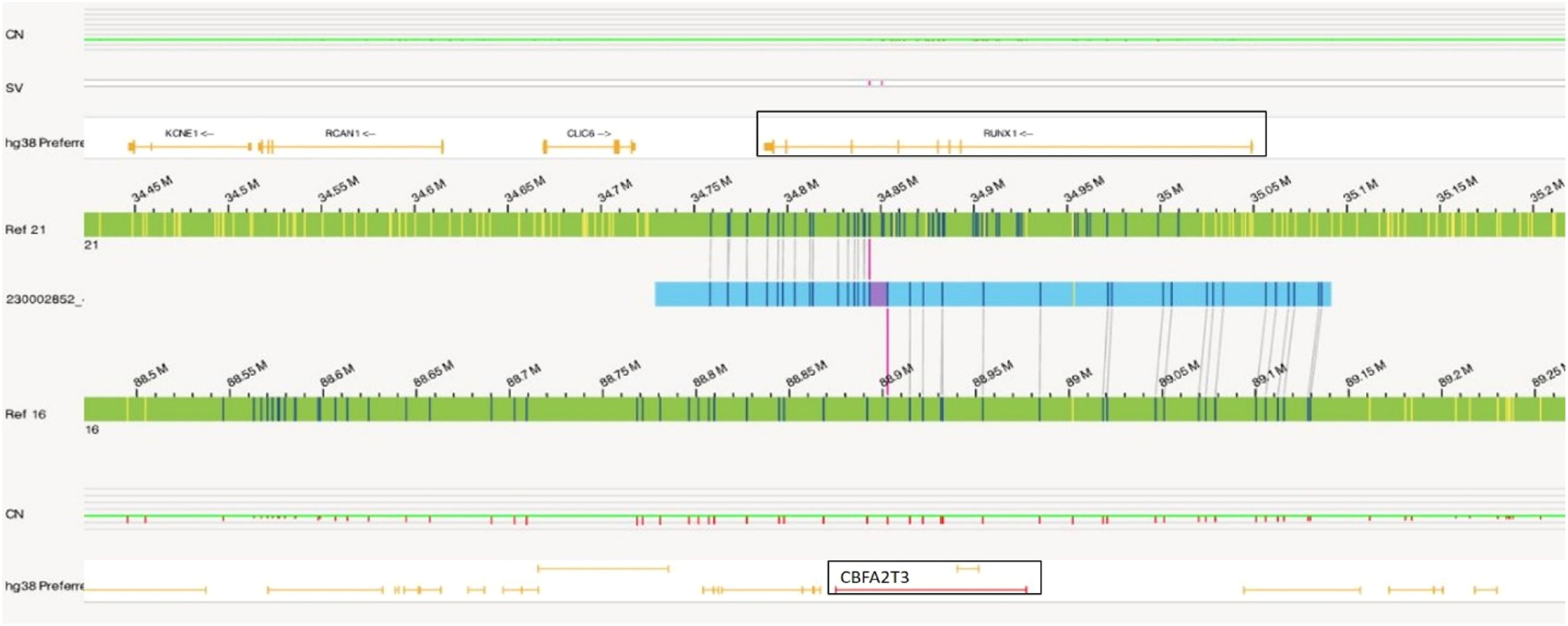Click the Ref 16 track label
Viewport: 1568px width, 626px height.
(x=25, y=414)
